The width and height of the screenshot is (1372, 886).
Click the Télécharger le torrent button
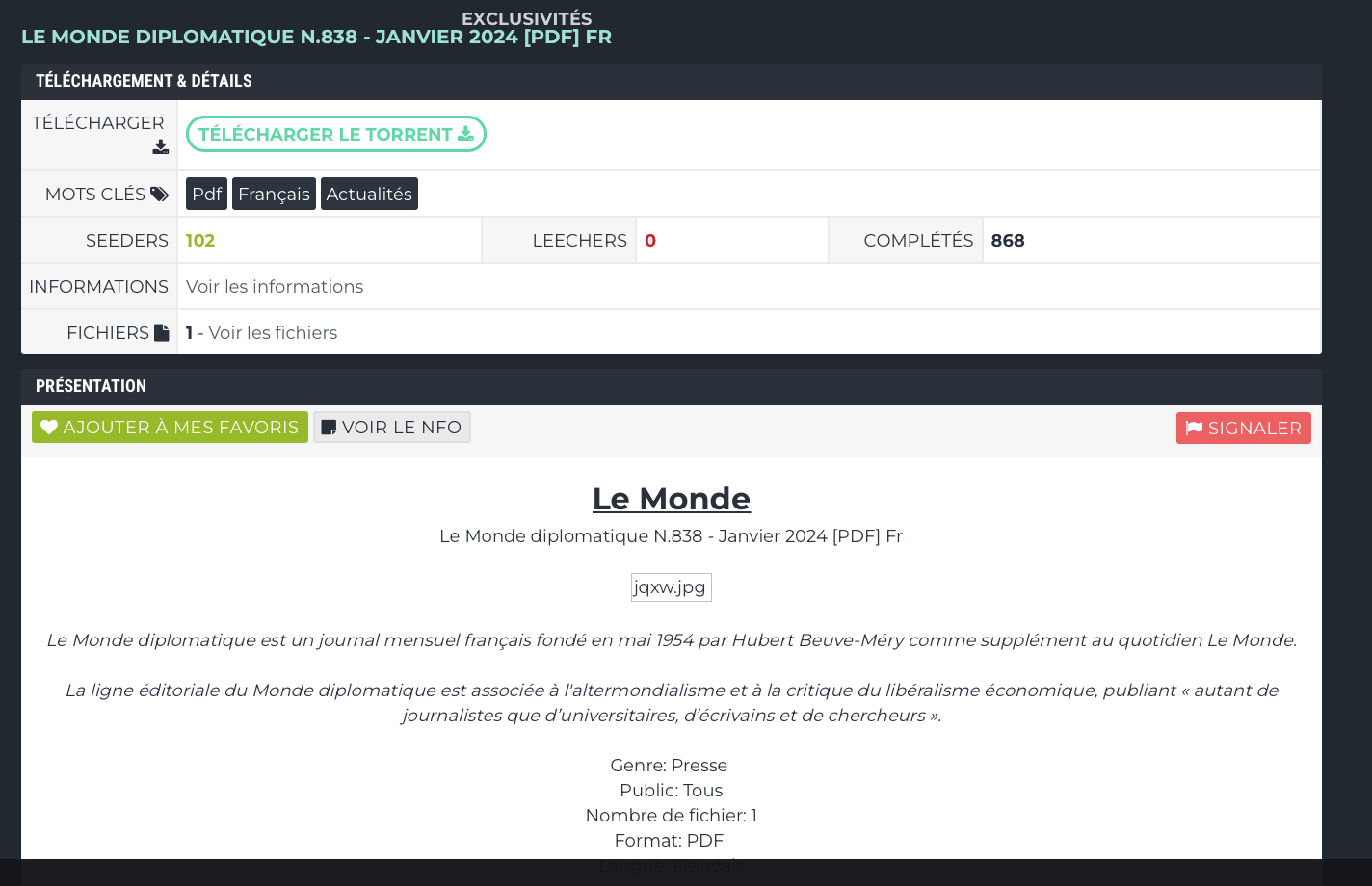click(x=335, y=134)
